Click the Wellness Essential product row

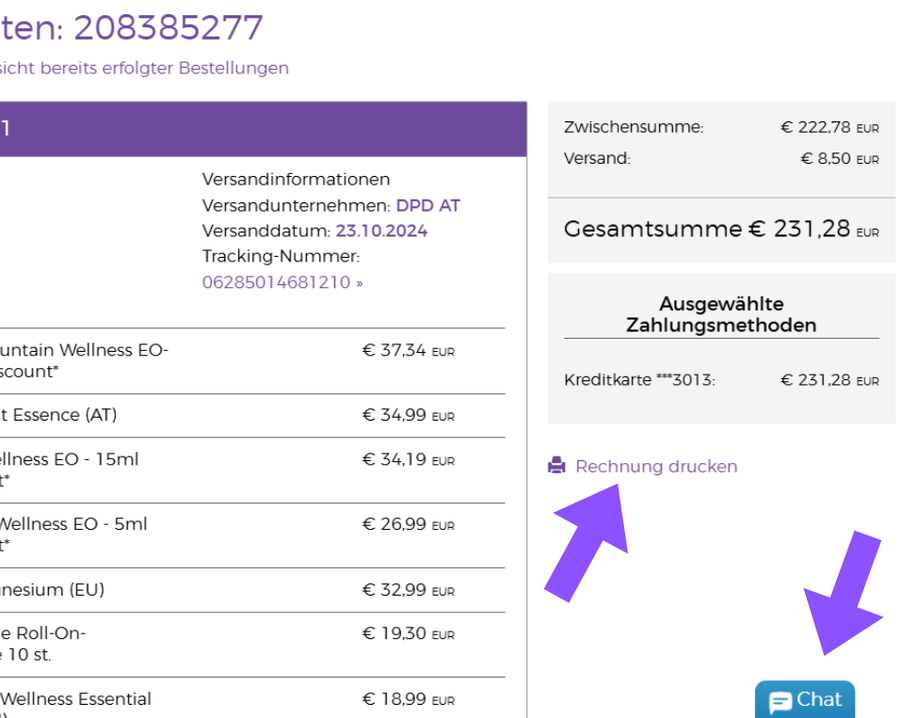click(77, 699)
